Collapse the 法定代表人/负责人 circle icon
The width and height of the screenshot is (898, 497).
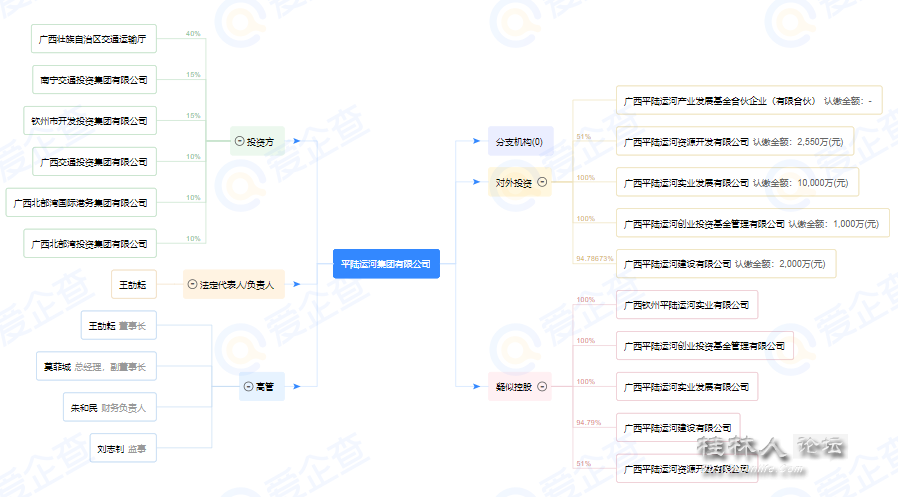[x=192, y=285]
